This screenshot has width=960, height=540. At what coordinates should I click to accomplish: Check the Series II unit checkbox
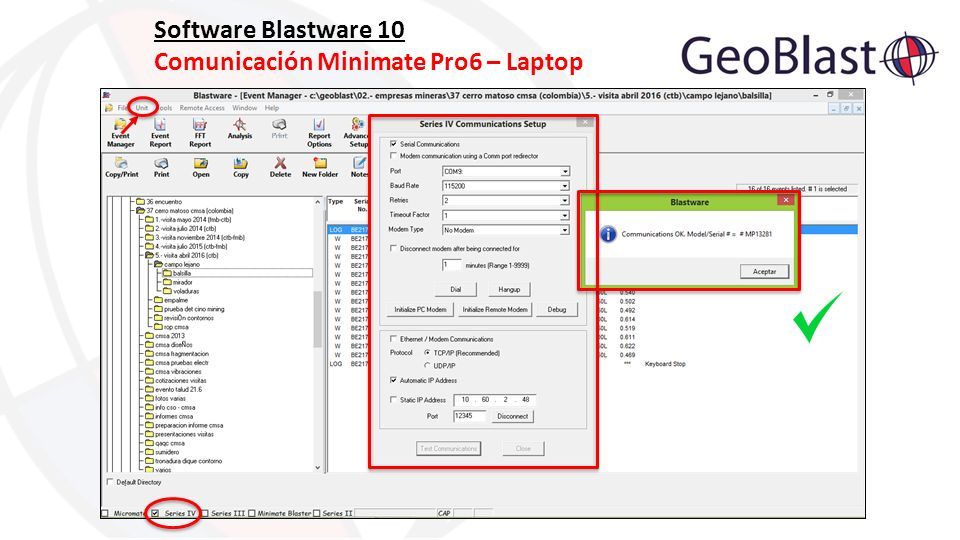click(317, 513)
